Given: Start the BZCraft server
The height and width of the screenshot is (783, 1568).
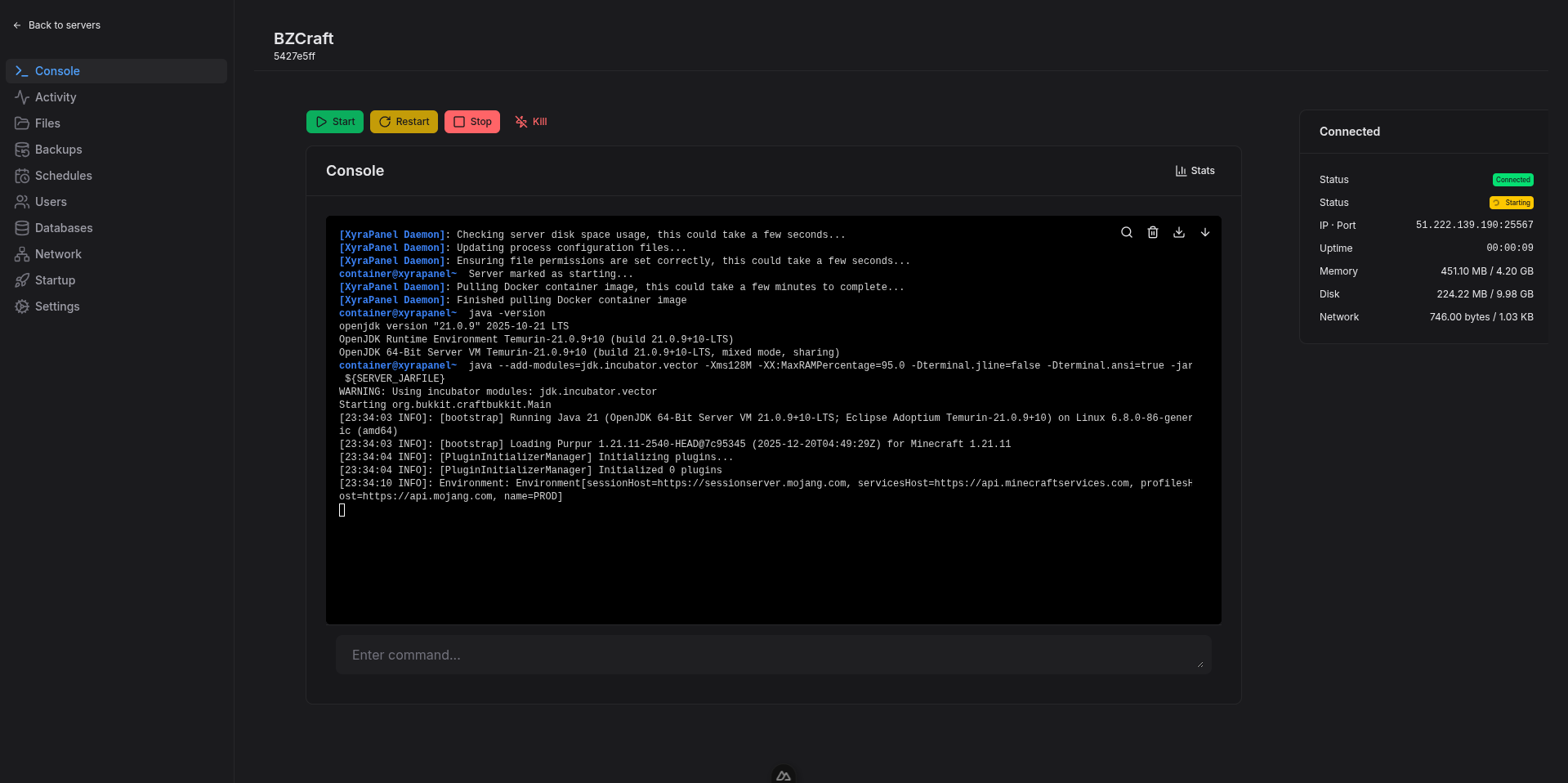Looking at the screenshot, I should pyautogui.click(x=334, y=121).
